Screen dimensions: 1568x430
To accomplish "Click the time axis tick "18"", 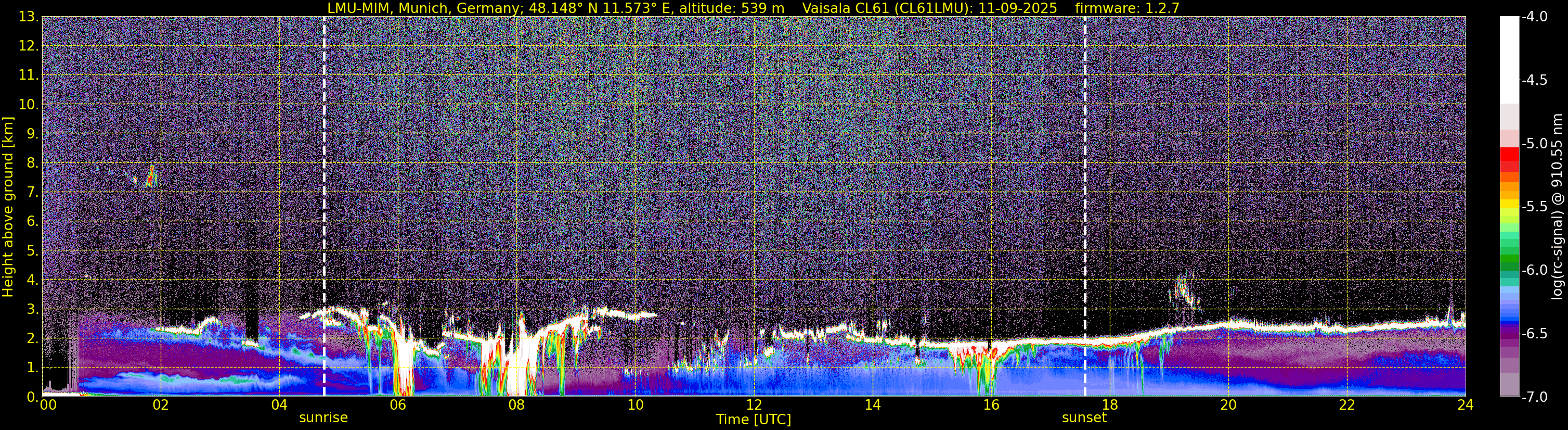I will (x=1110, y=405).
